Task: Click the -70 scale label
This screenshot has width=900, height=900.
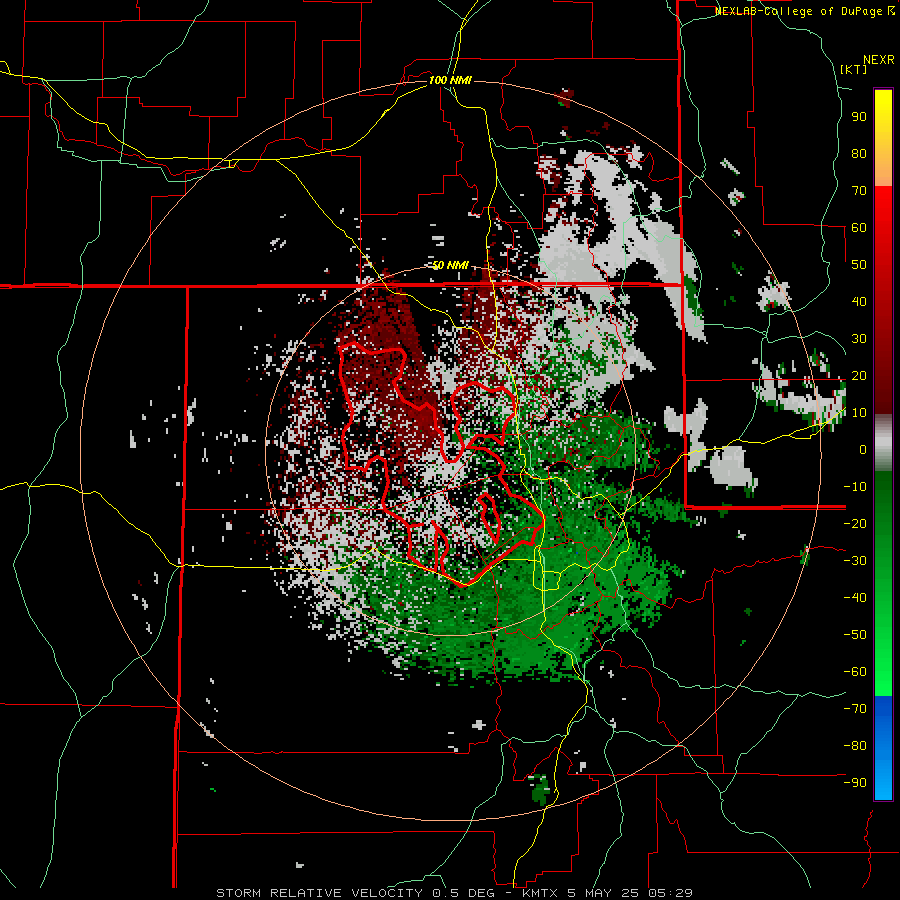Action: coord(855,708)
